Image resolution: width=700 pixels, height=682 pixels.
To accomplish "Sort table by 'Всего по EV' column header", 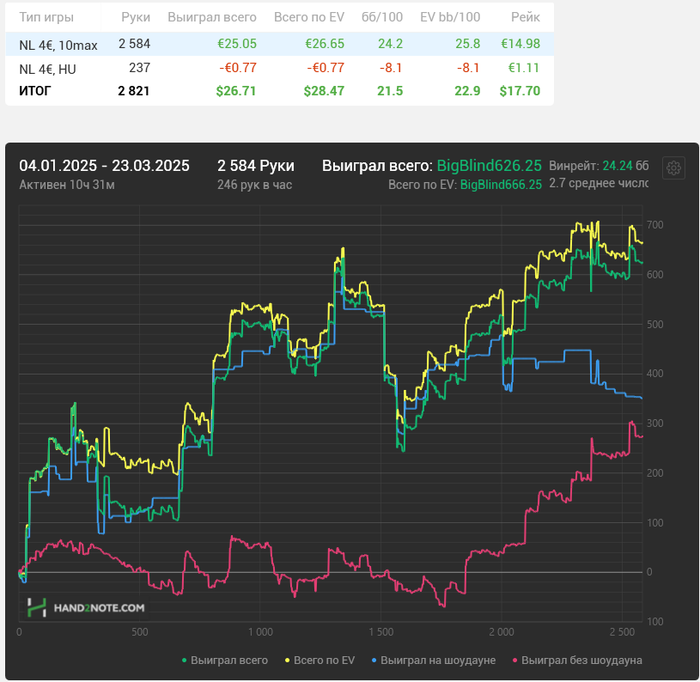I will coord(309,17).
